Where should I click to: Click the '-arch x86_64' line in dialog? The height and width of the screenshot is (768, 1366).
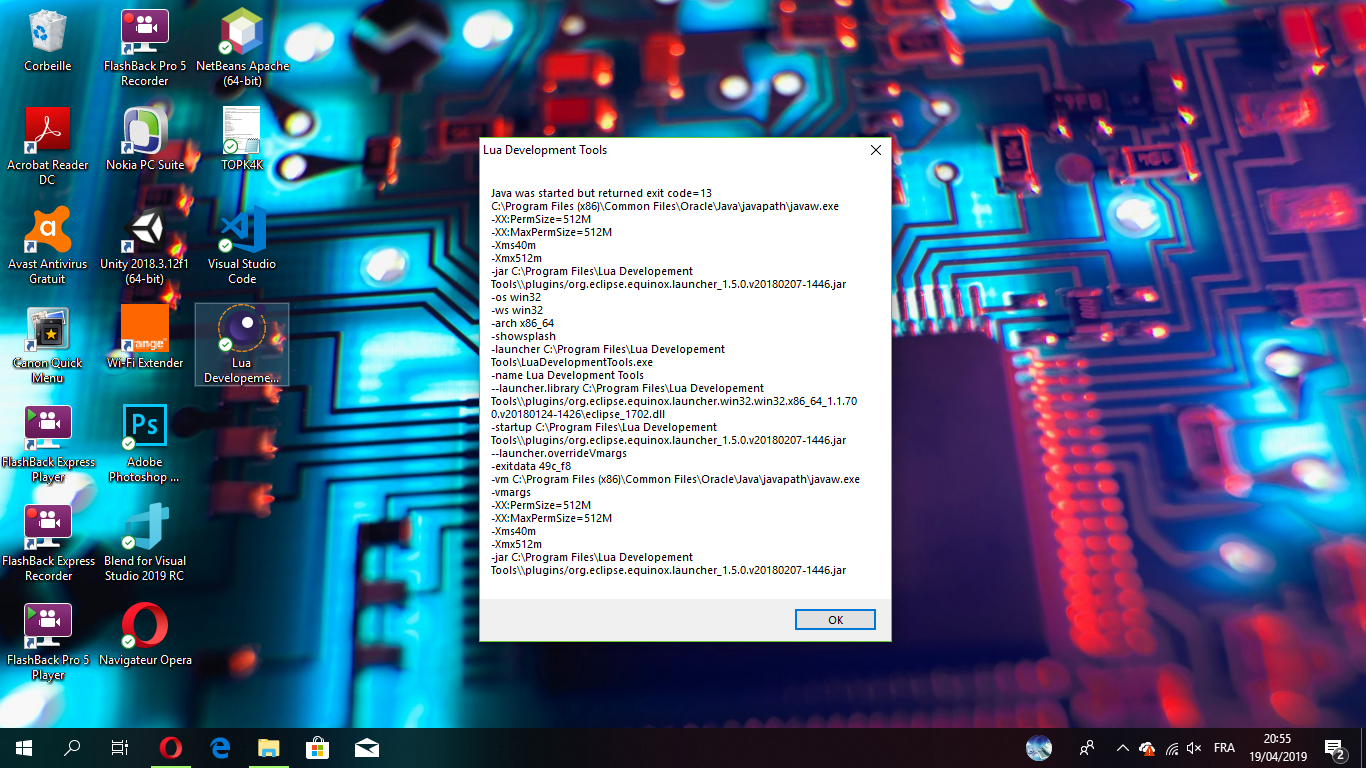[522, 323]
